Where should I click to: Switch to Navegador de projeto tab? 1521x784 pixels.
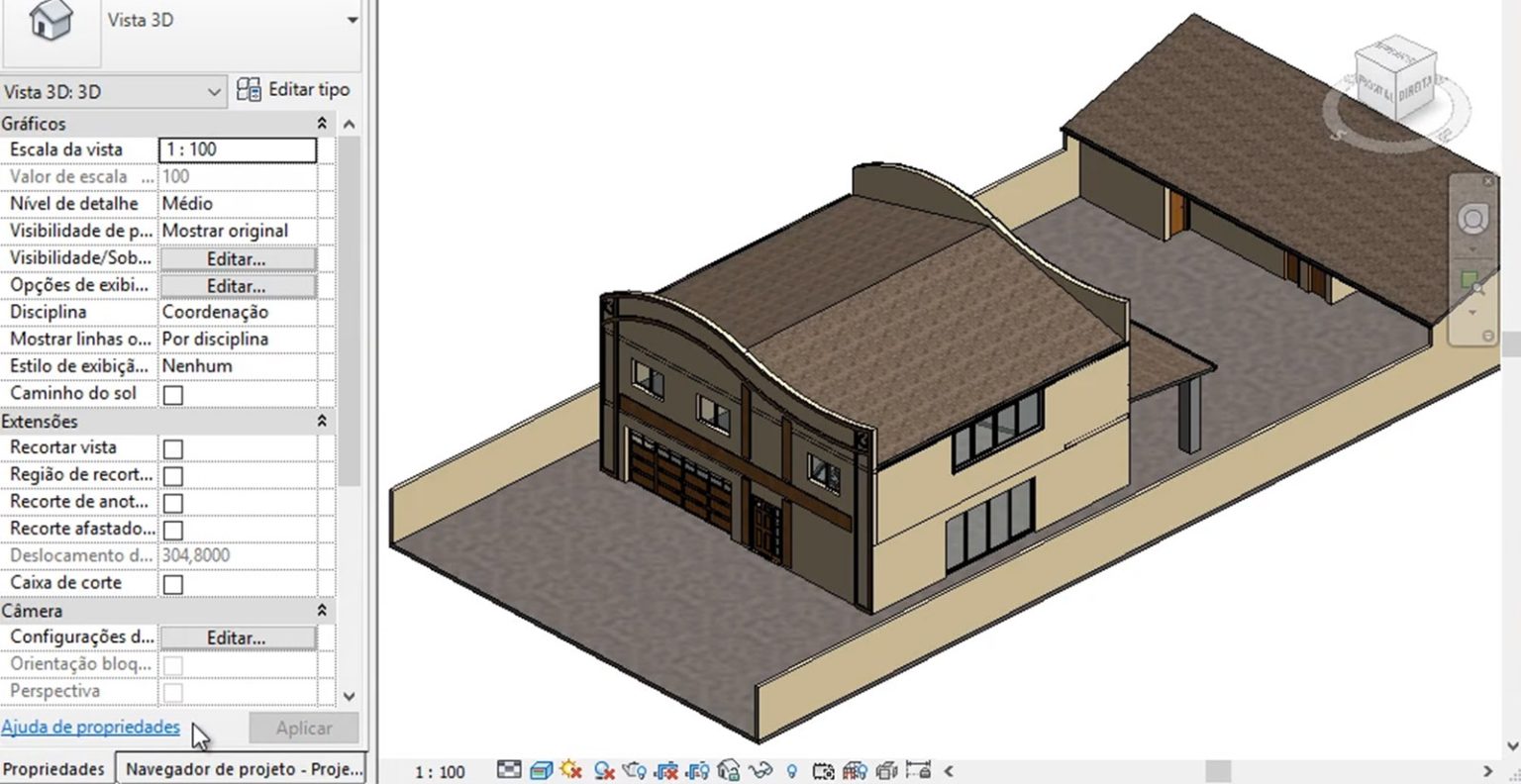click(243, 769)
